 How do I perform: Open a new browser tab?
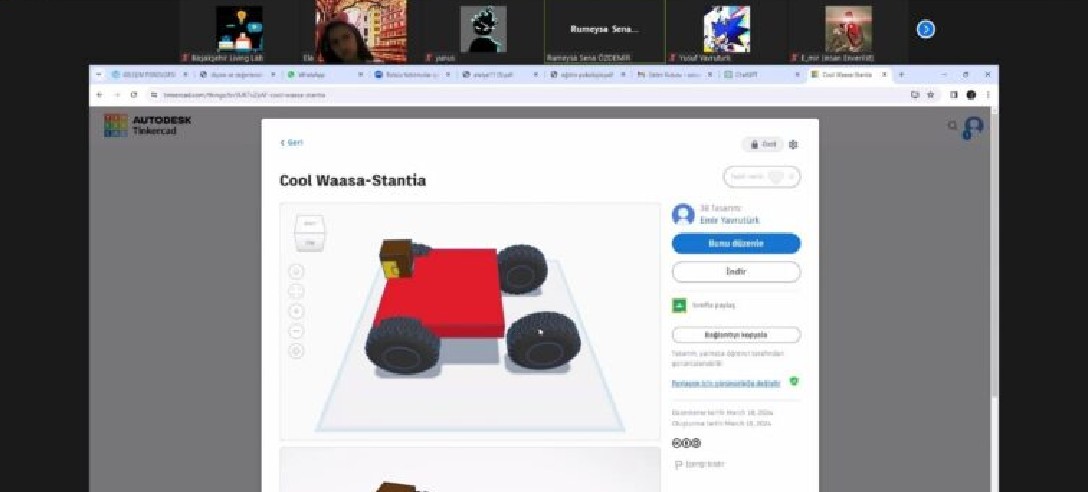(901, 74)
